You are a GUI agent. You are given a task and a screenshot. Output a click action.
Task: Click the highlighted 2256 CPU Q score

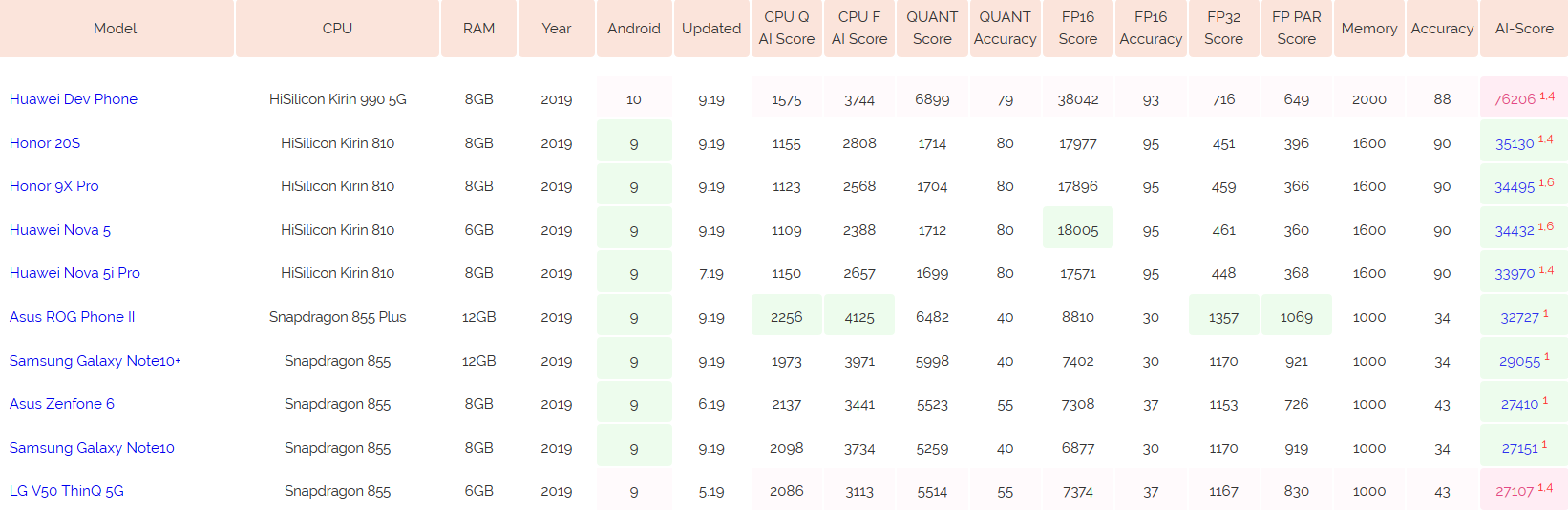[787, 317]
